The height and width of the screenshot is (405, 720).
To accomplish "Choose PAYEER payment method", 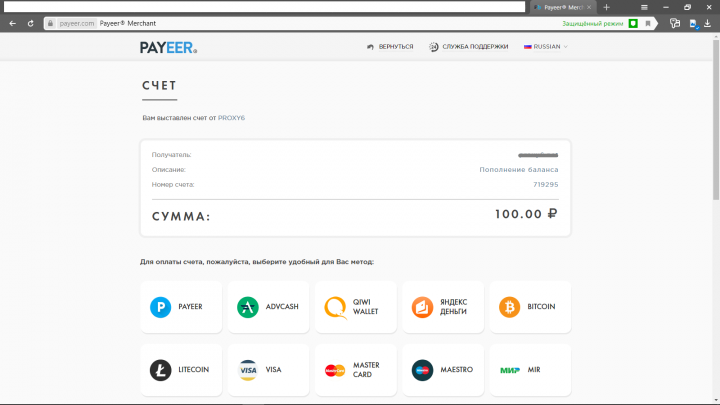I will (181, 307).
